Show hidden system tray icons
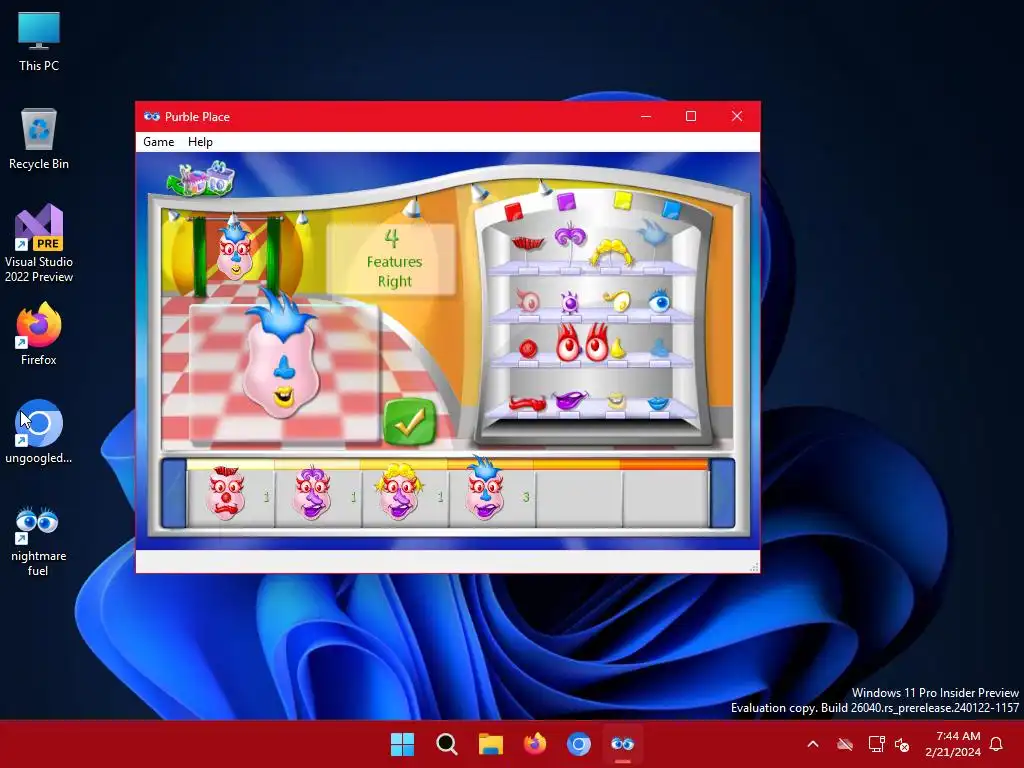Screen dimensions: 1024x768 coord(813,744)
